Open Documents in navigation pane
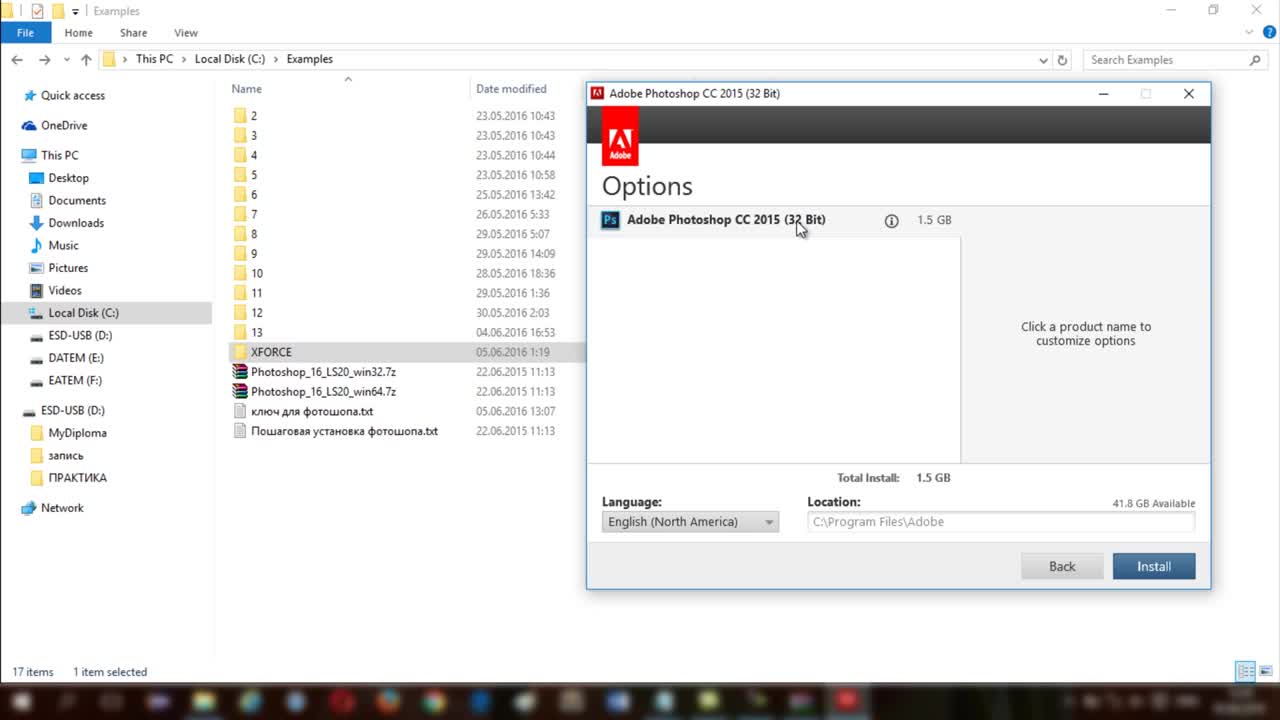Image resolution: width=1280 pixels, height=720 pixels. click(77, 201)
